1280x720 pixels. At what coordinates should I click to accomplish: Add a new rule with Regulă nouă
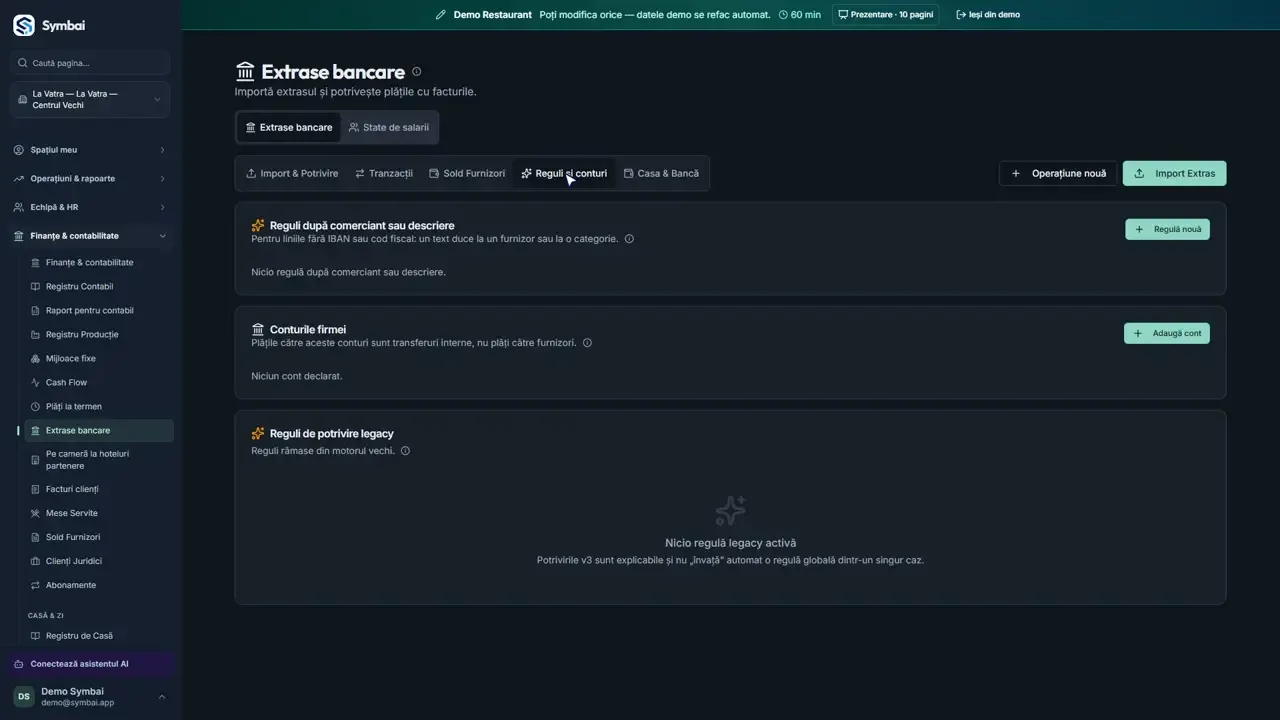click(x=1167, y=229)
